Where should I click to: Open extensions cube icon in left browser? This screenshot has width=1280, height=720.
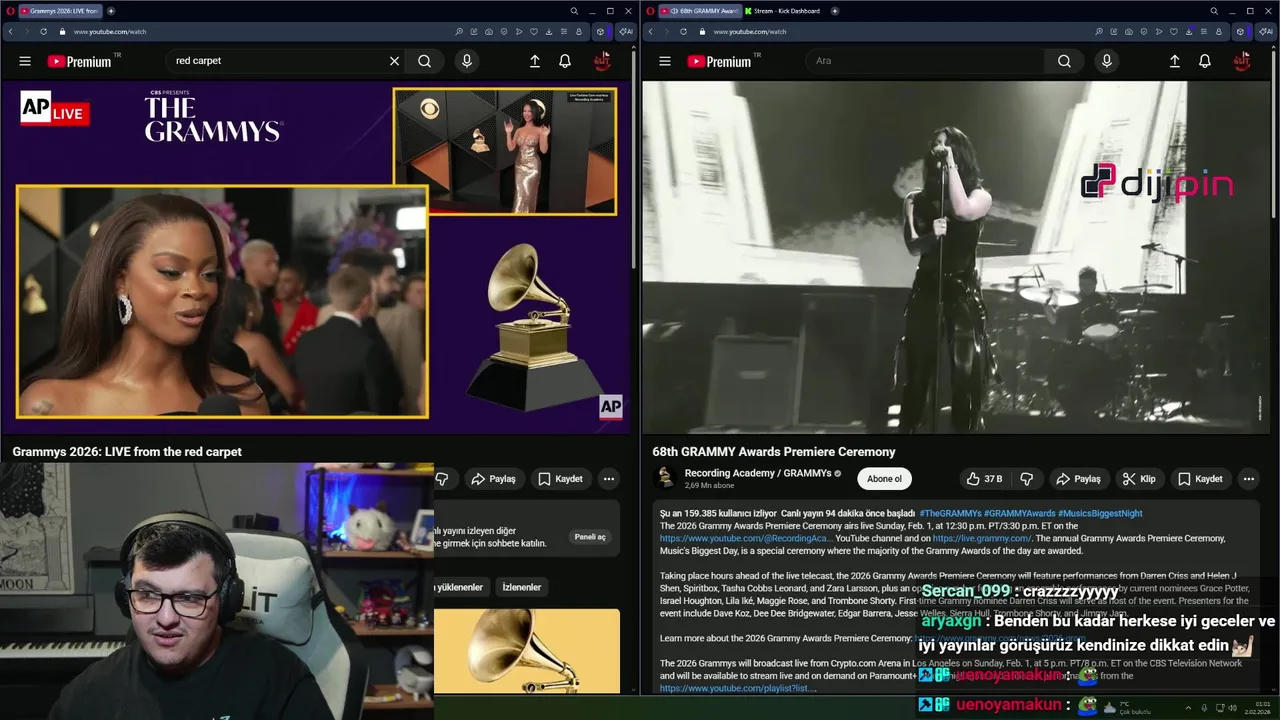(x=600, y=31)
